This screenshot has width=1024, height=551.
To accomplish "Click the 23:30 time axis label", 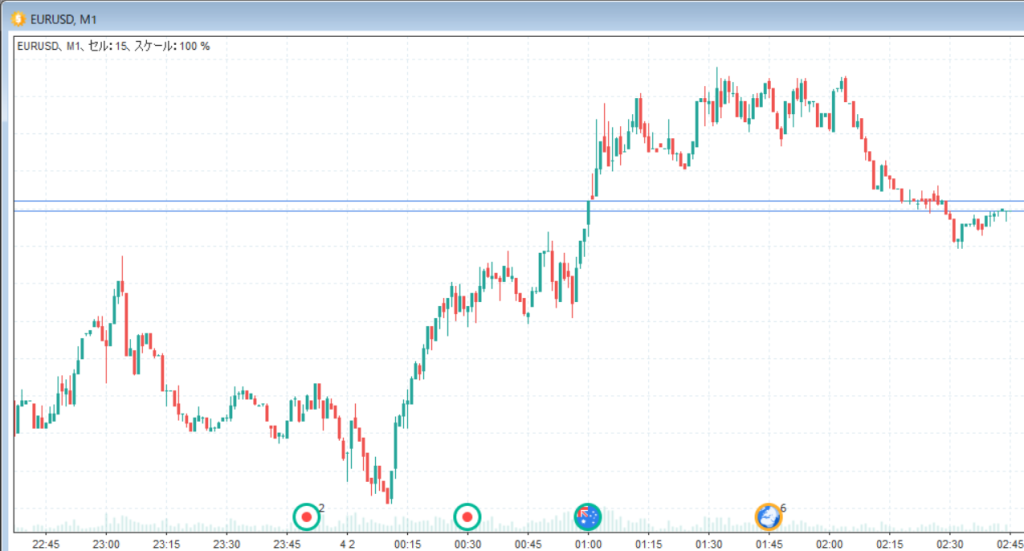I will (227, 544).
